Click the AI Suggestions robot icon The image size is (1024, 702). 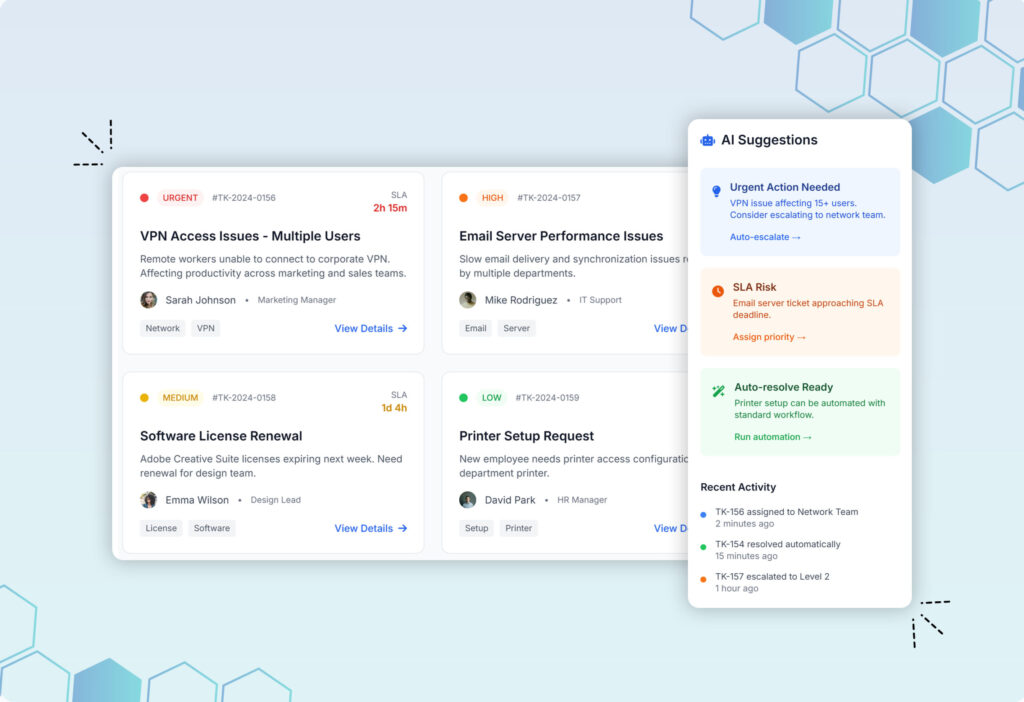tap(708, 141)
